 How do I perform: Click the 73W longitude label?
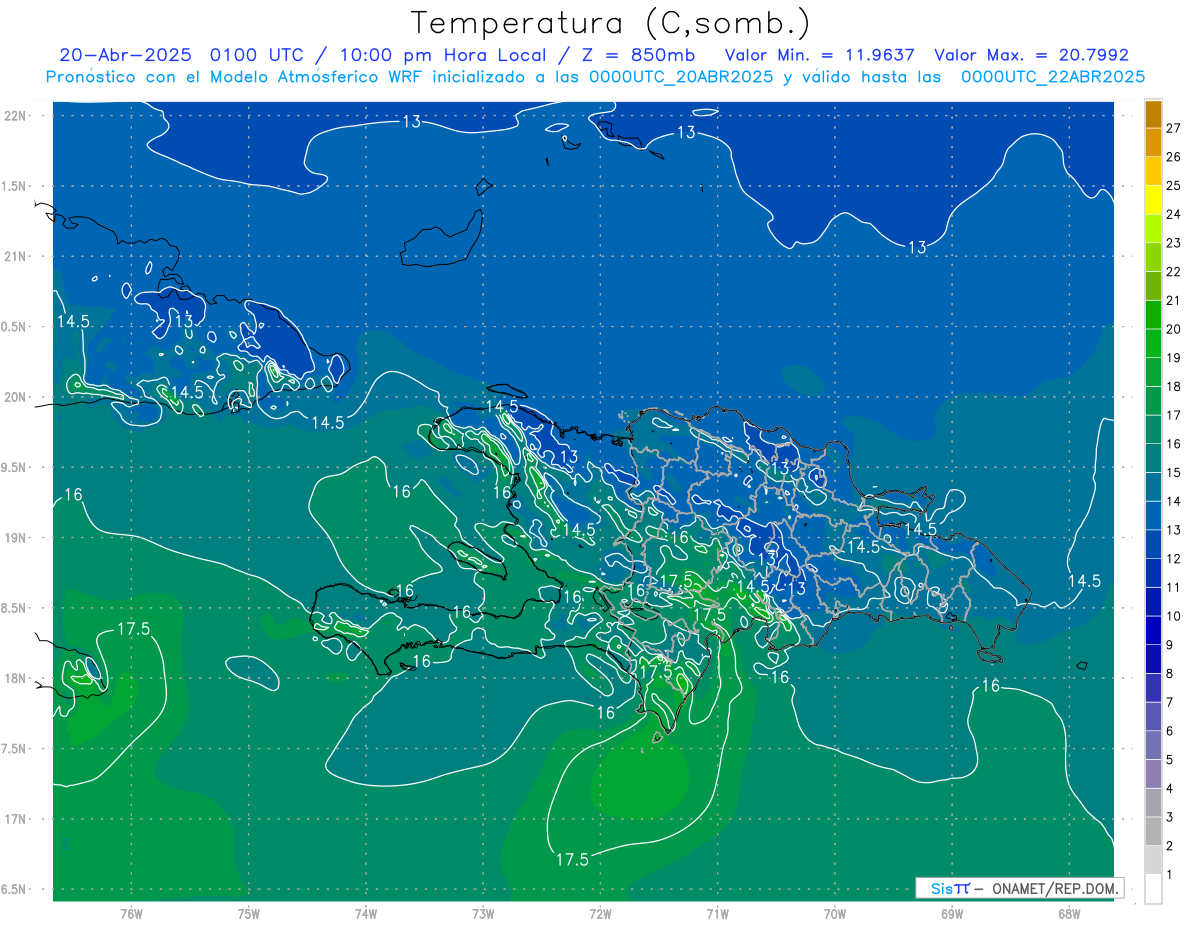click(483, 913)
